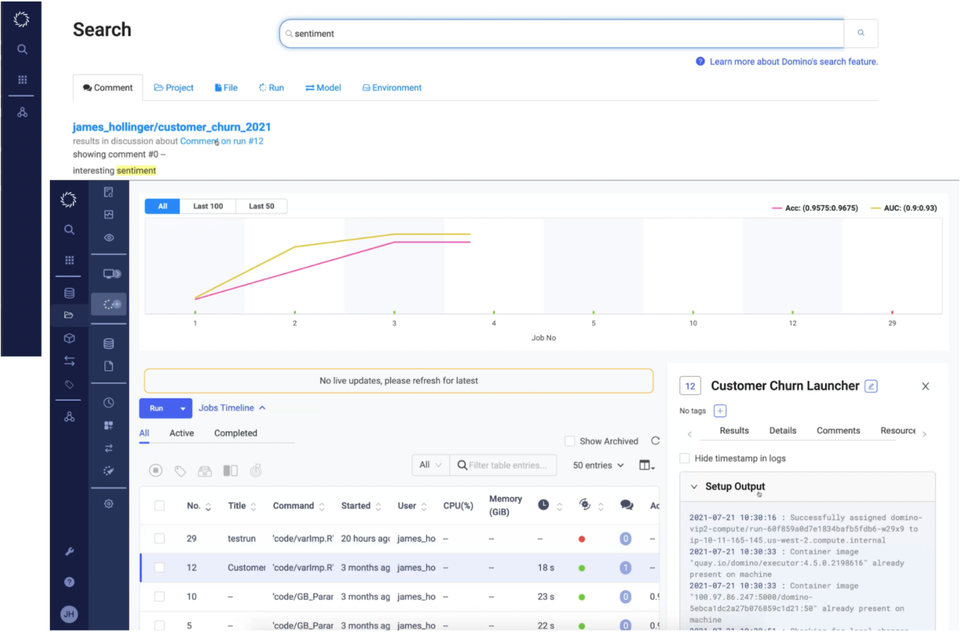This screenshot has height=632, width=960.
Task: Add a tag with the plus icon
Action: pyautogui.click(x=720, y=411)
